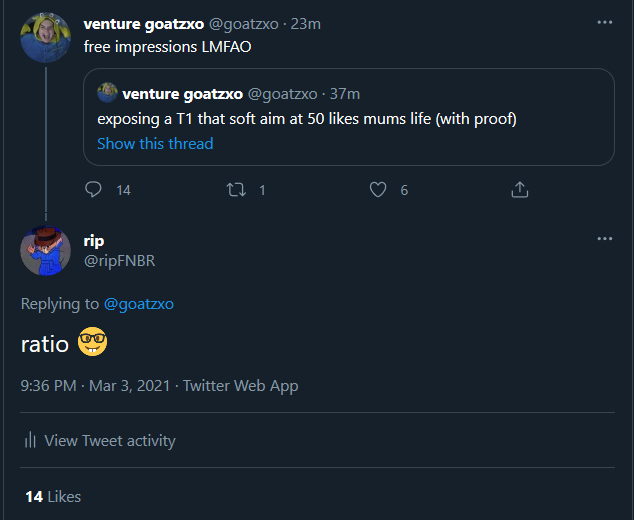Click the share upload icon

(520, 189)
